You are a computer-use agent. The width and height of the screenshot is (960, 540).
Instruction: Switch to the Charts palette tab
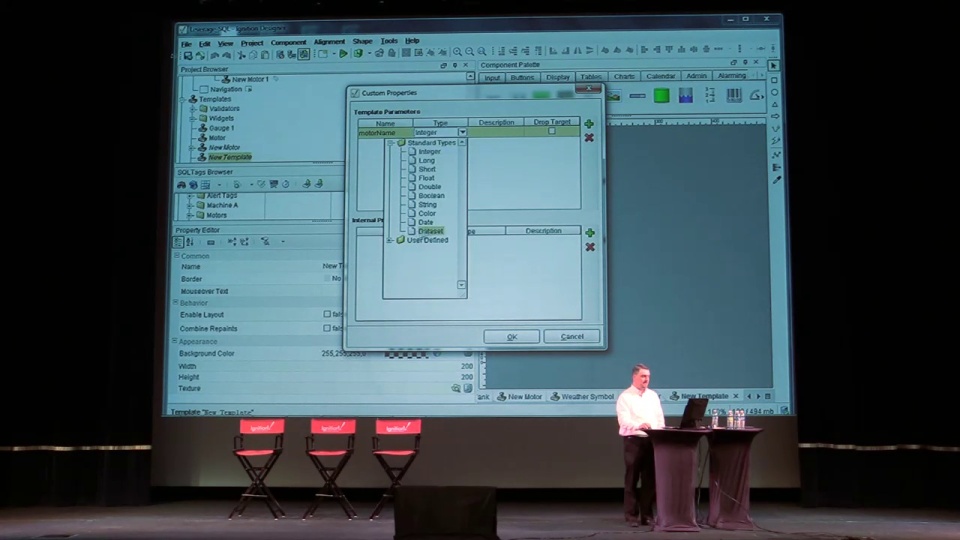(x=624, y=76)
